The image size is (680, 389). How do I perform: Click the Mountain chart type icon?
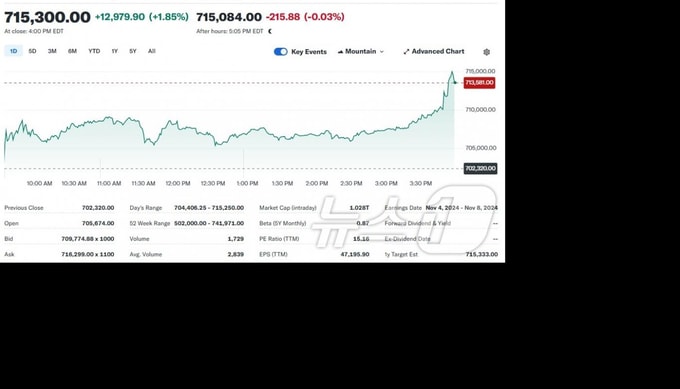pyautogui.click(x=340, y=52)
